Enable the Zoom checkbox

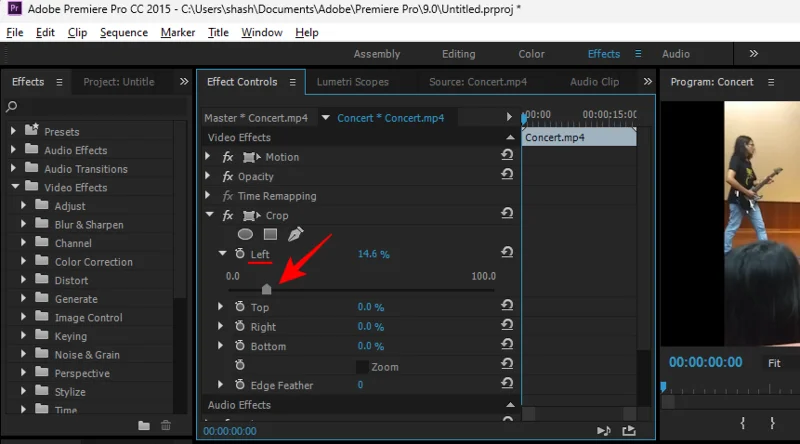[362, 367]
